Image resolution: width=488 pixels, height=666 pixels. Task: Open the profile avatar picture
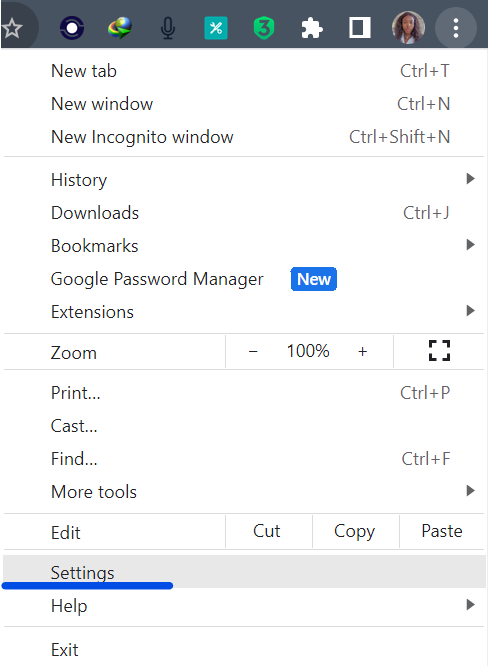coord(408,28)
